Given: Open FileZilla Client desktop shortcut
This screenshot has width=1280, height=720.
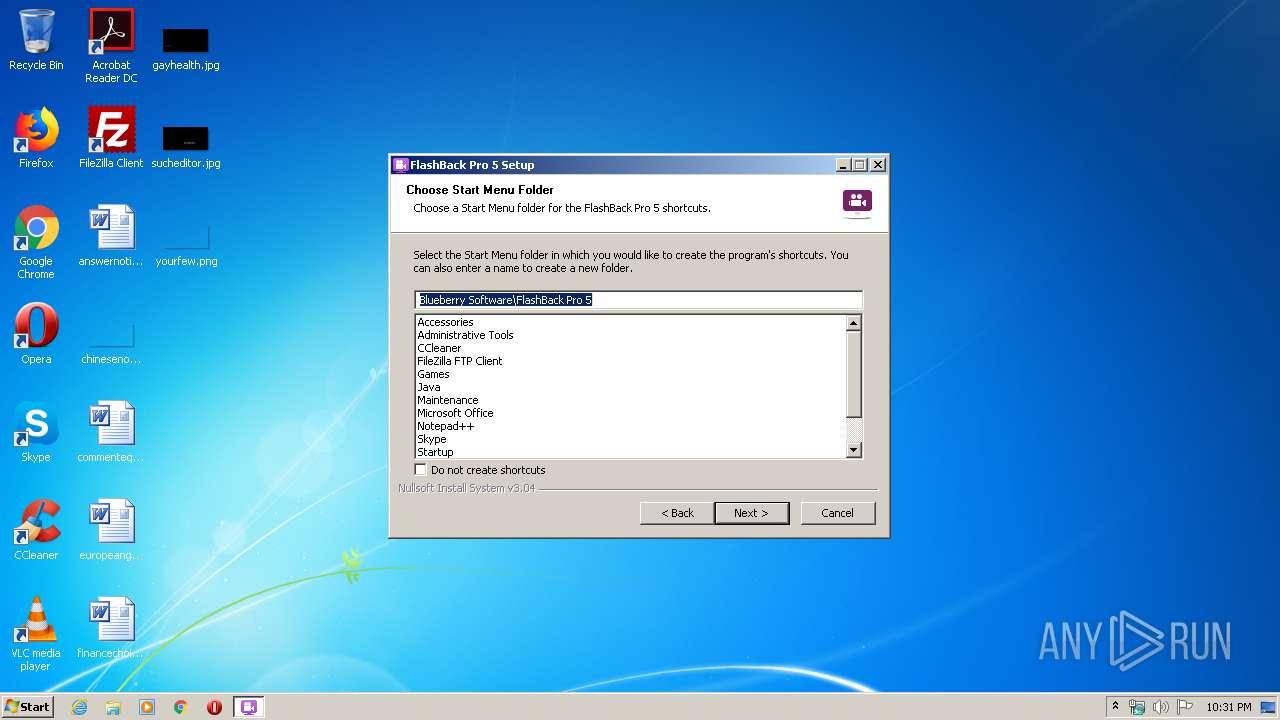Looking at the screenshot, I should click(x=111, y=138).
